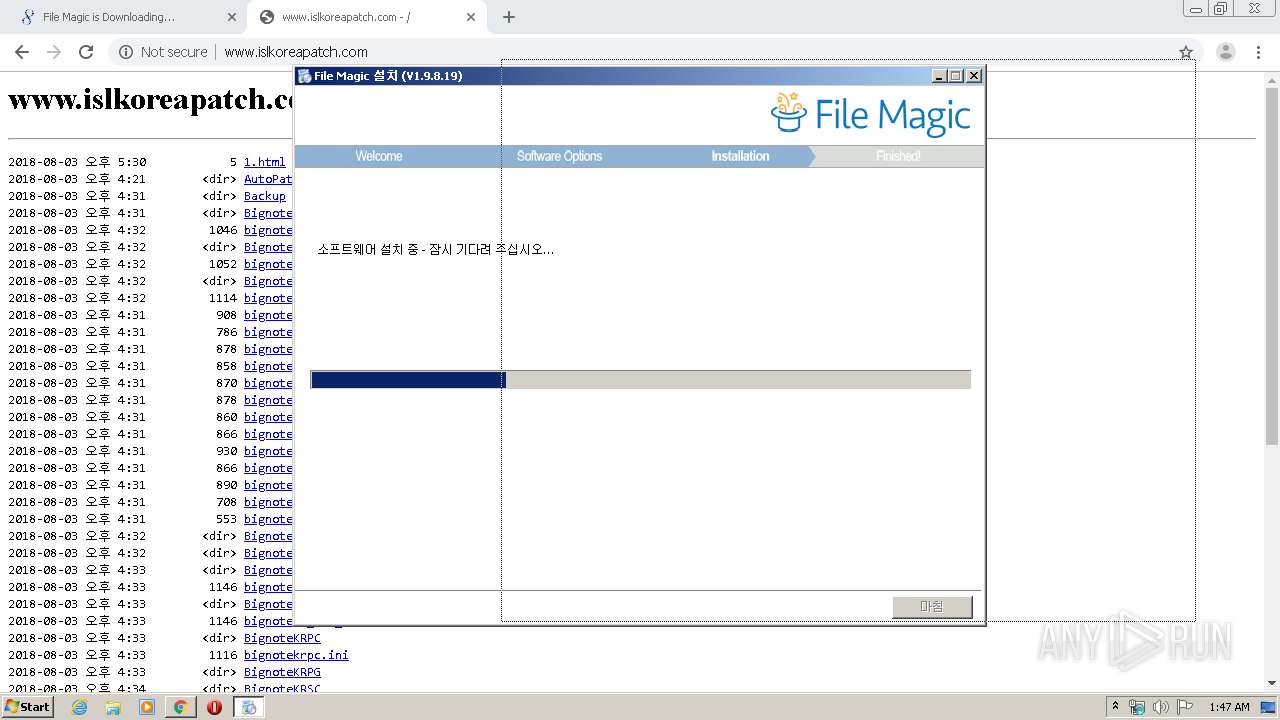Switch to www.islkoreapatch.com tab
Image resolution: width=1280 pixels, height=720 pixels.
(x=367, y=17)
